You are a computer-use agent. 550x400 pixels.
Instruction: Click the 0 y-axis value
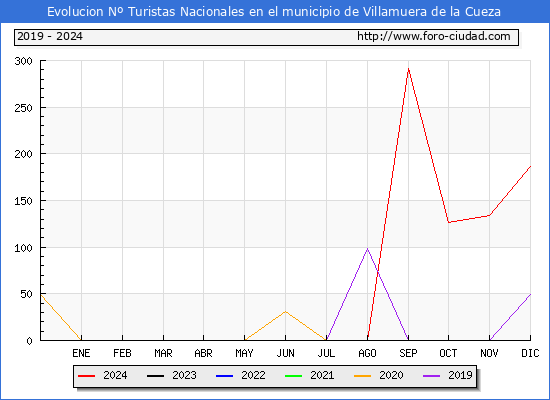pos(29,341)
